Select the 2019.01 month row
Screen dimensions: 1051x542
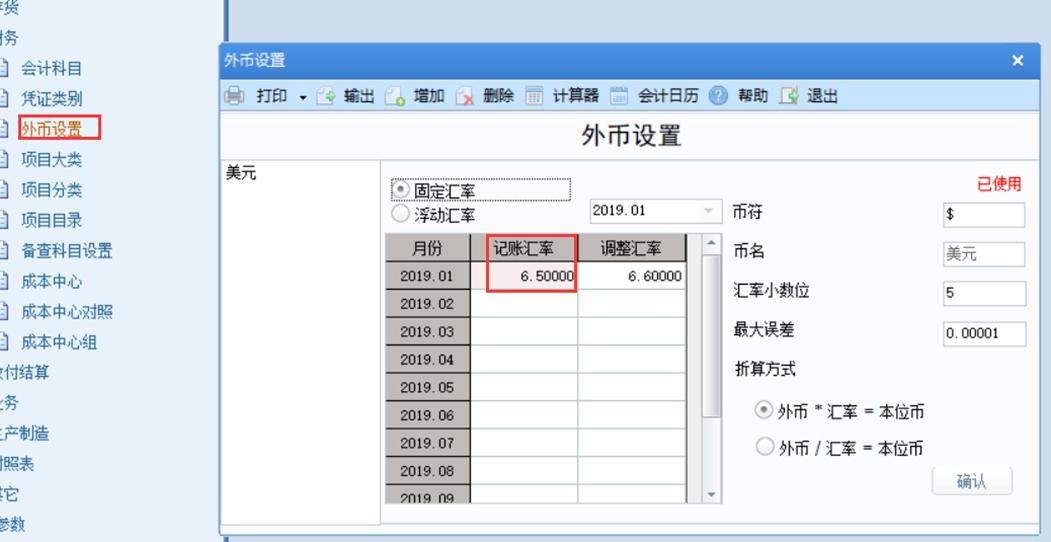(427, 276)
